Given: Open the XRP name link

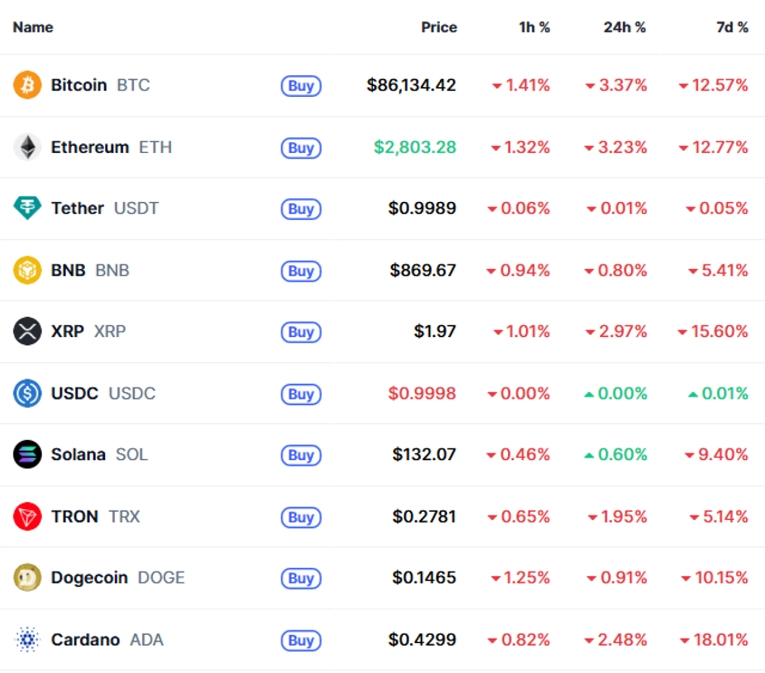Looking at the screenshot, I should click(x=67, y=331).
